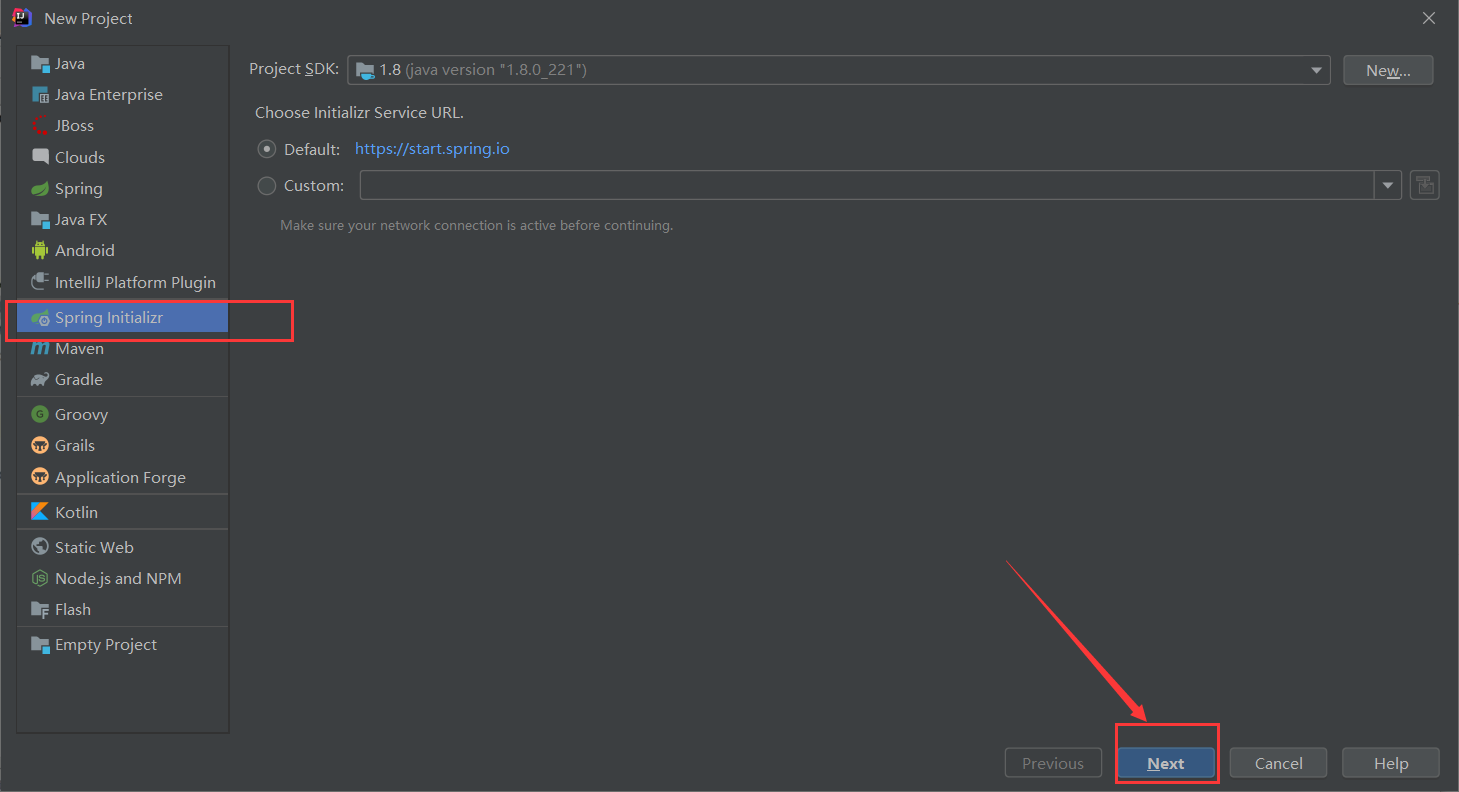Select the Custom URL radio button
1459x792 pixels.
tap(267, 186)
